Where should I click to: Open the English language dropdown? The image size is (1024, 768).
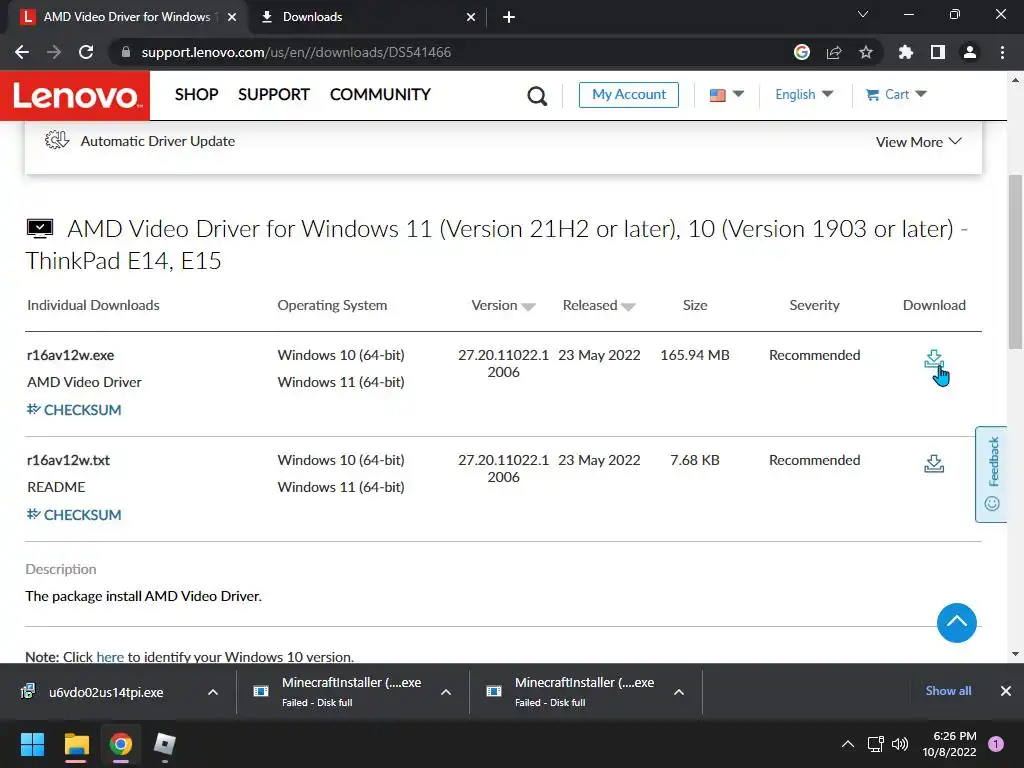(804, 95)
